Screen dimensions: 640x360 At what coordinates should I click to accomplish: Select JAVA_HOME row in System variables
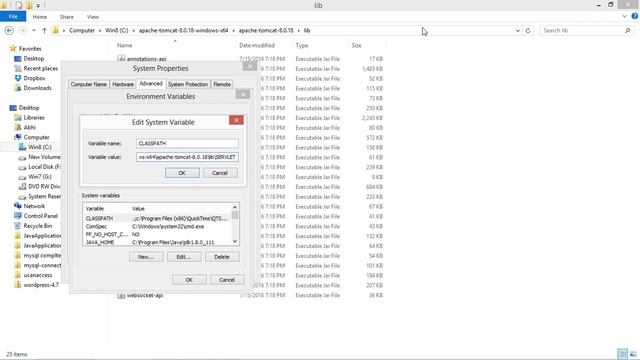[157, 242]
